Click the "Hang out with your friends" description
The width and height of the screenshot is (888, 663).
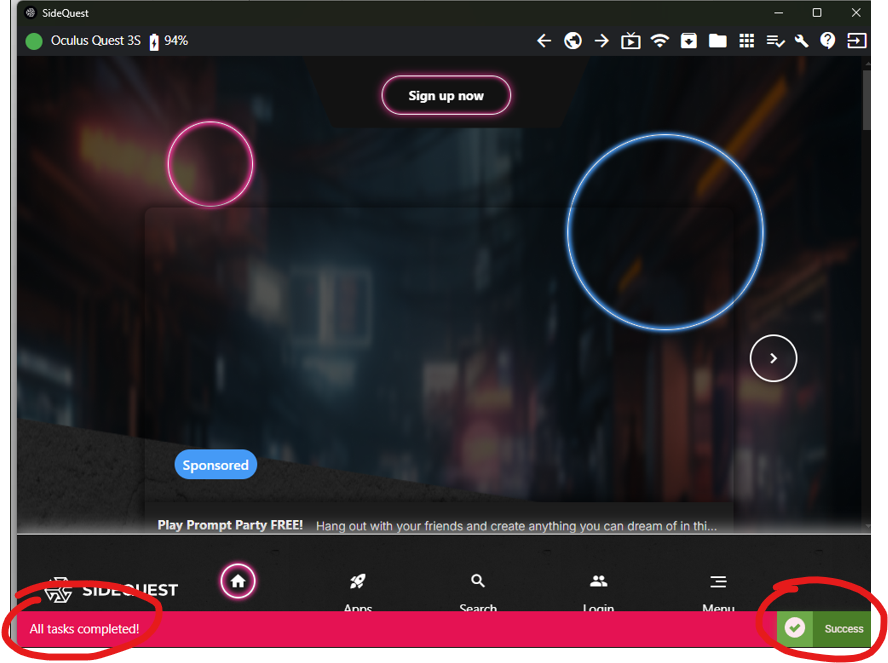coord(516,526)
